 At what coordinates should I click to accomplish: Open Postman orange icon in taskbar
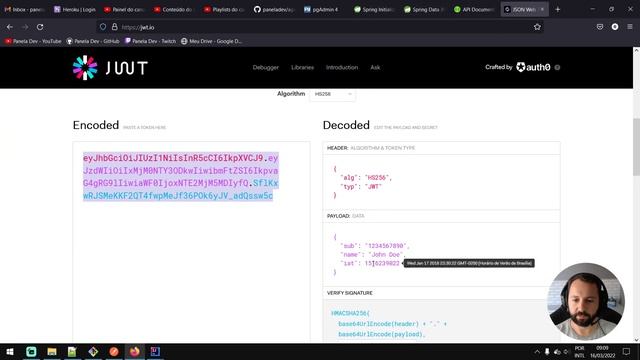114,351
